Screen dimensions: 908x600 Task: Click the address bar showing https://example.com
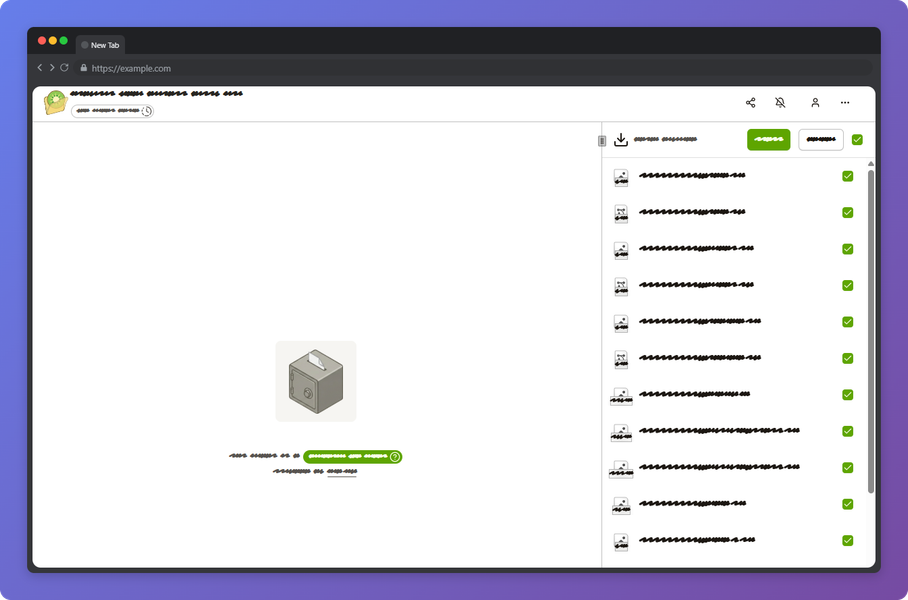(x=472, y=68)
